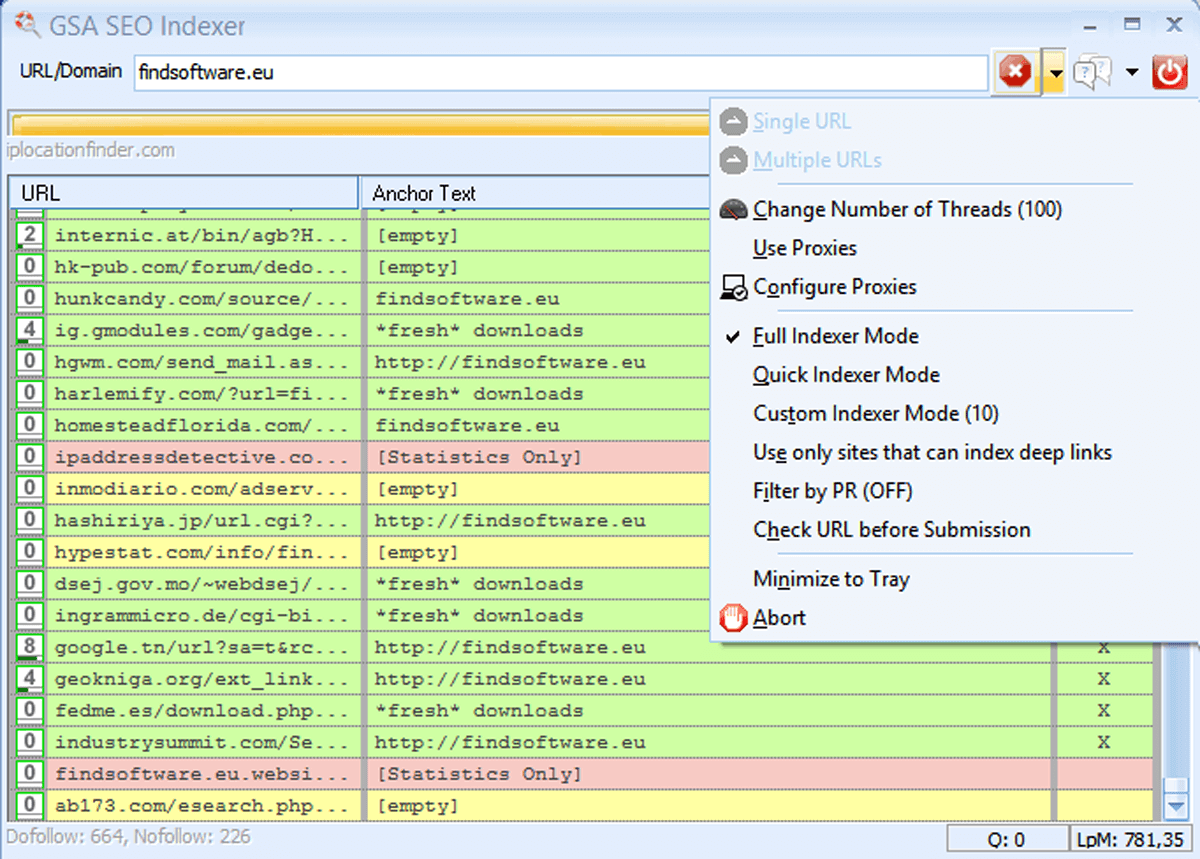Open the dropdown arrow next to help icon

coord(1132,72)
